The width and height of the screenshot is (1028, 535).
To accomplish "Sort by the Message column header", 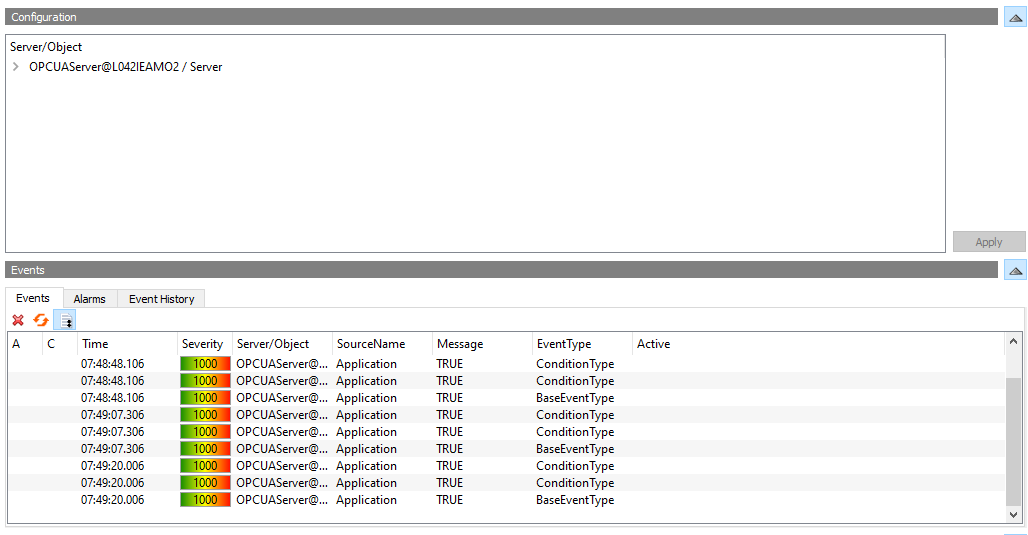I will pos(482,344).
